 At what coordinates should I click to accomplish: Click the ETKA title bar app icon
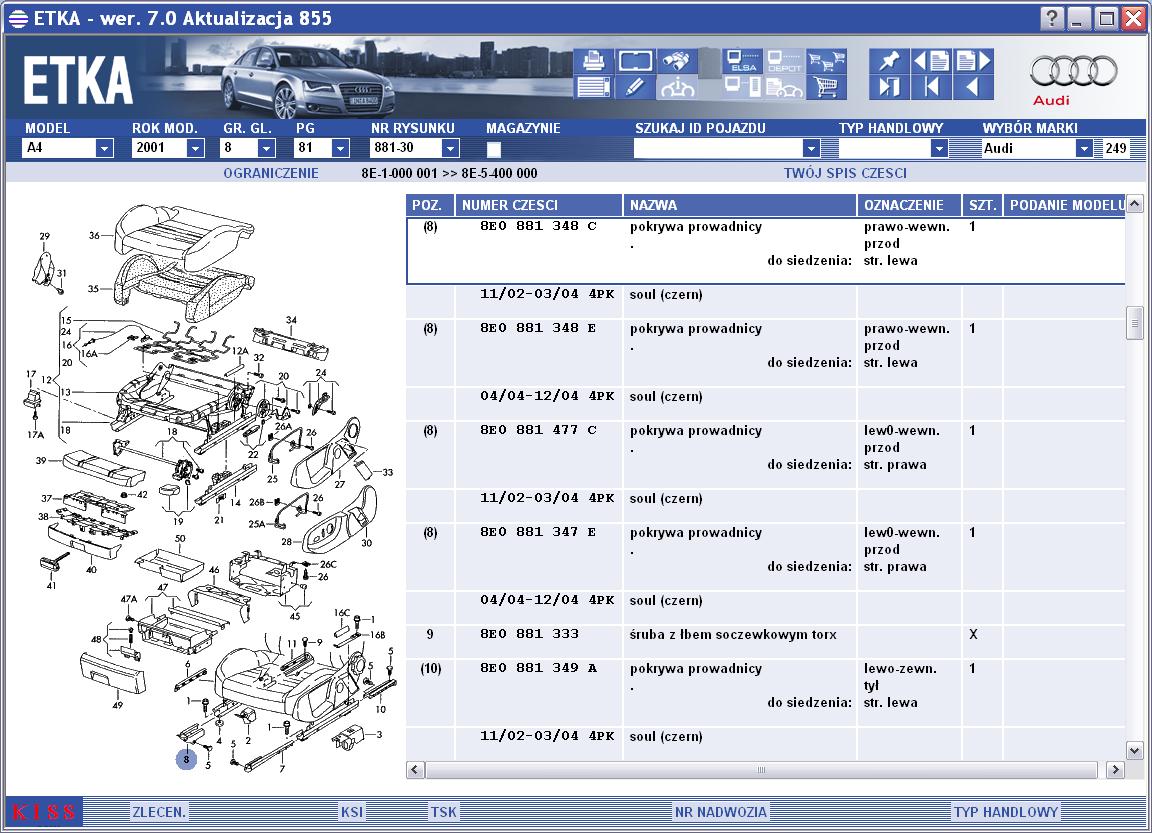tap(18, 18)
